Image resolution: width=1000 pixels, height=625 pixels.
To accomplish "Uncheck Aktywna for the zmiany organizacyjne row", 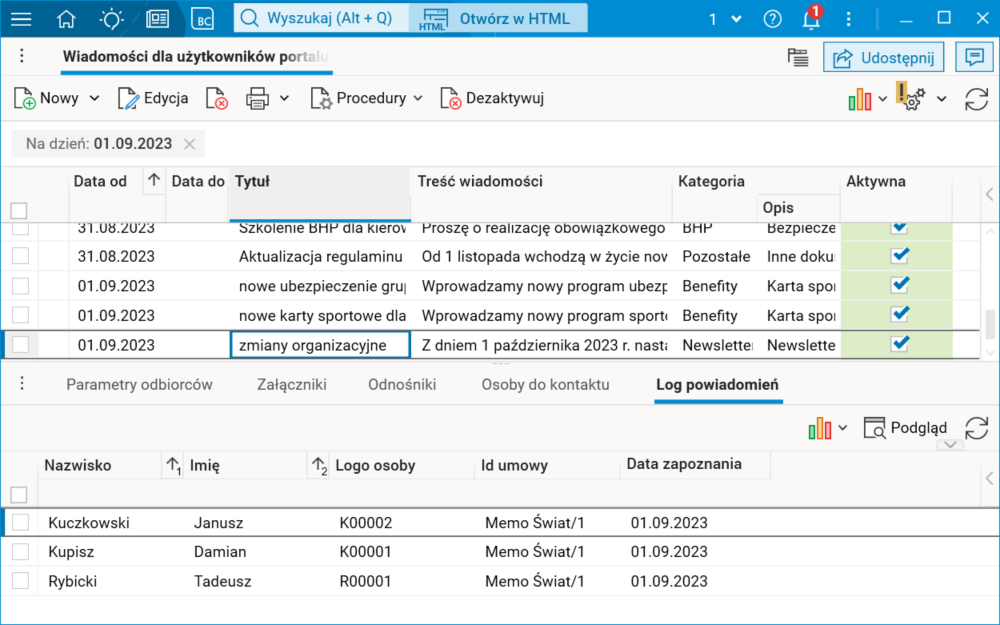I will point(898,345).
